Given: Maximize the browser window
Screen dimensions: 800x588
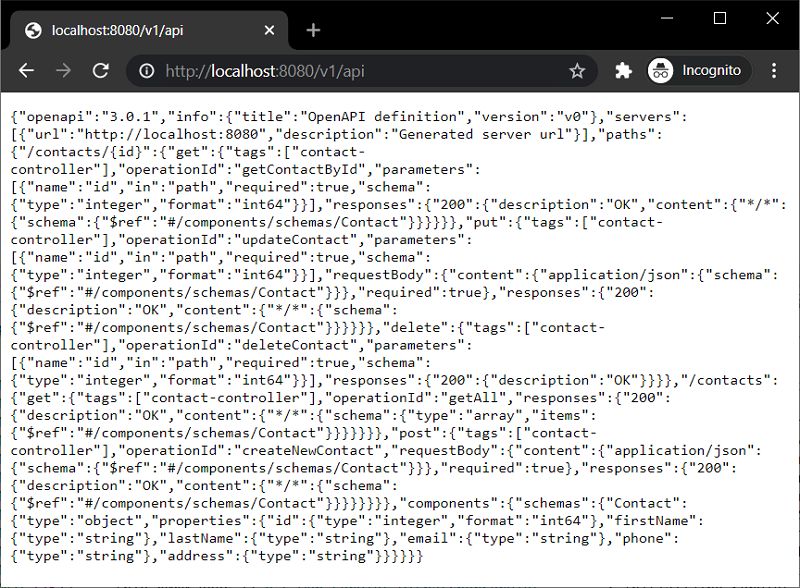Looking at the screenshot, I should pos(719,18).
